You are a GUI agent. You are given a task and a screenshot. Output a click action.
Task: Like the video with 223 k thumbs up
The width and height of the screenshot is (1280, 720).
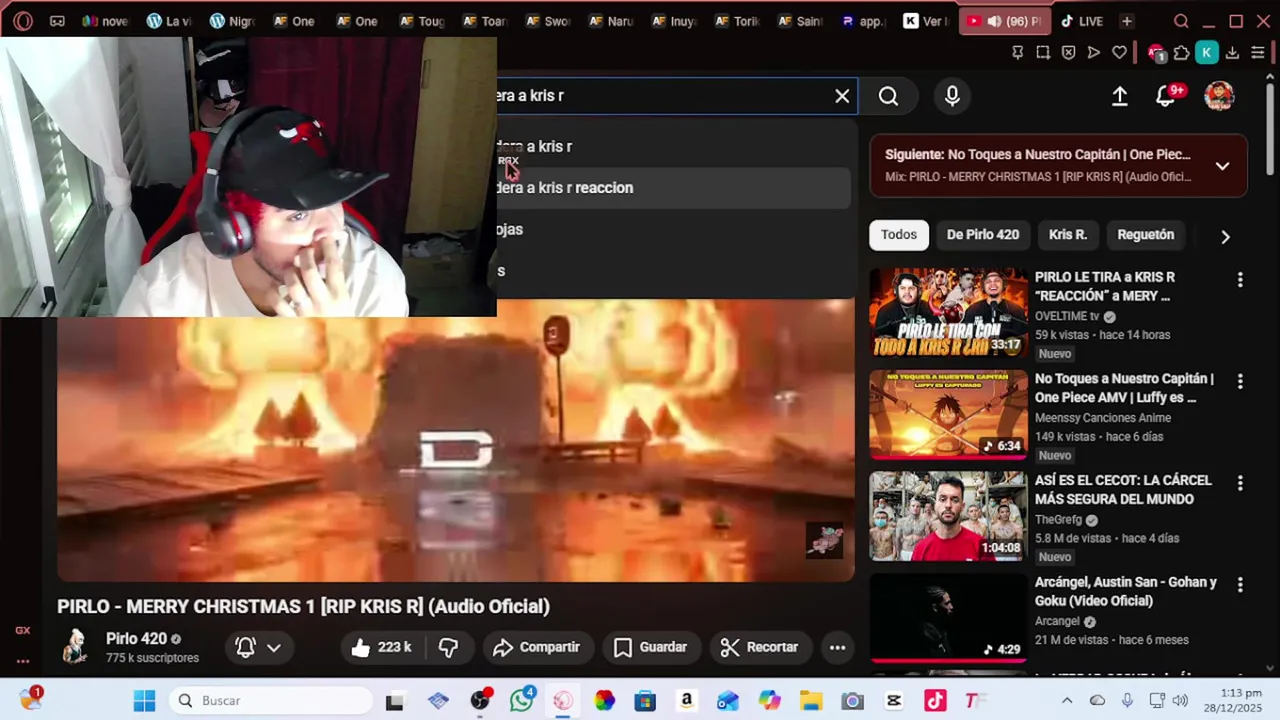tap(380, 647)
